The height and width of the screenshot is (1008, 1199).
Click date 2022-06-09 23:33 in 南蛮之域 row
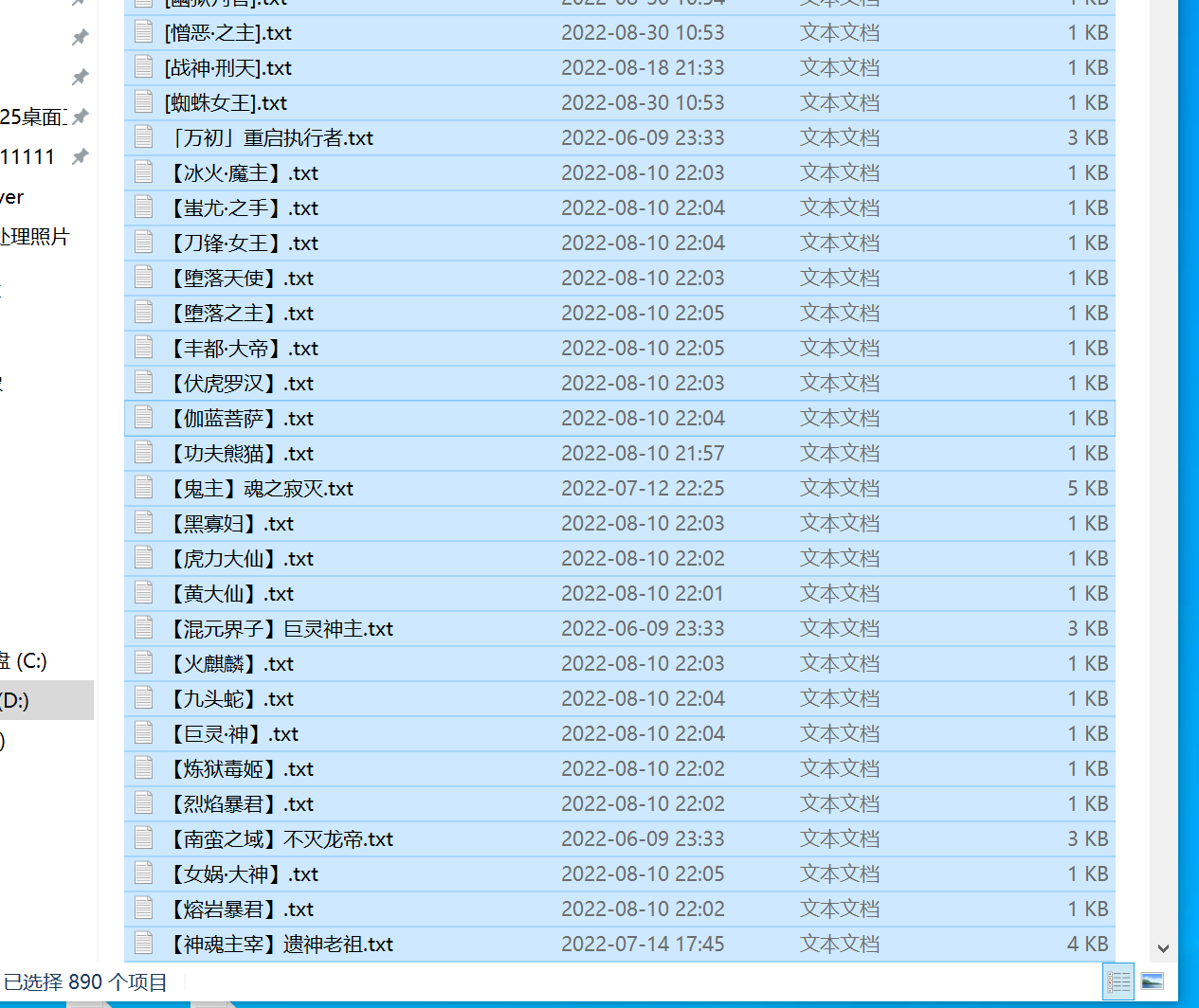[x=643, y=839]
